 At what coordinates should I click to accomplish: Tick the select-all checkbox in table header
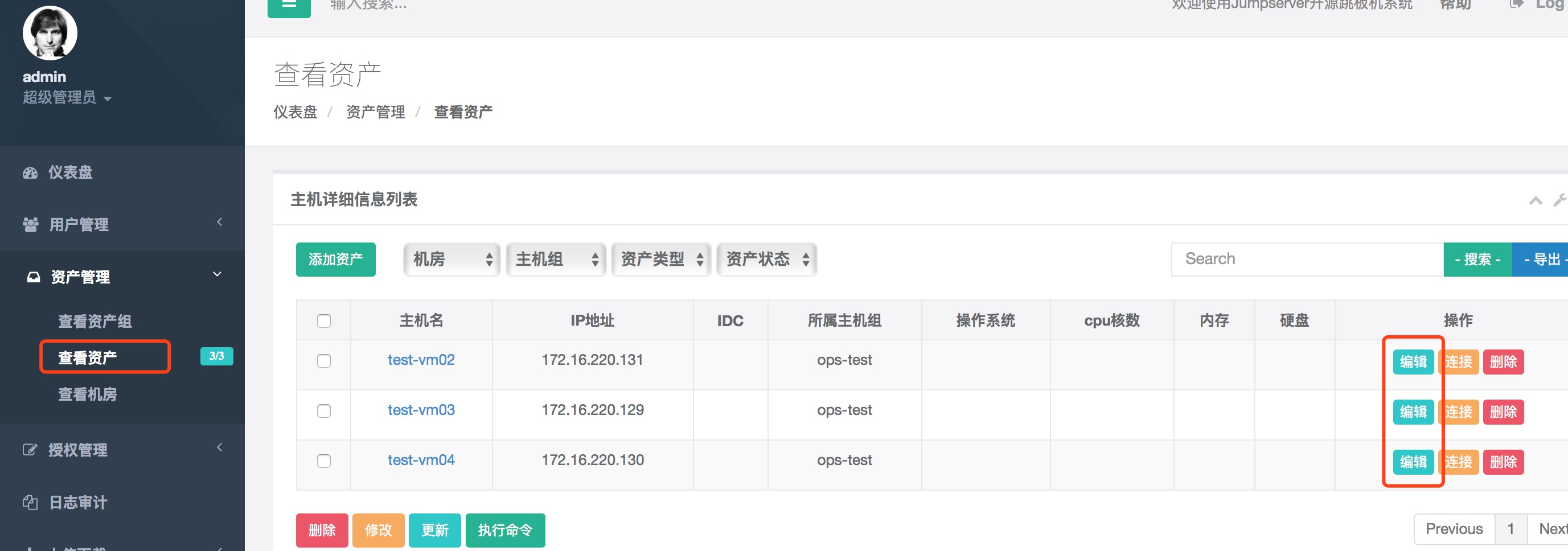point(324,321)
